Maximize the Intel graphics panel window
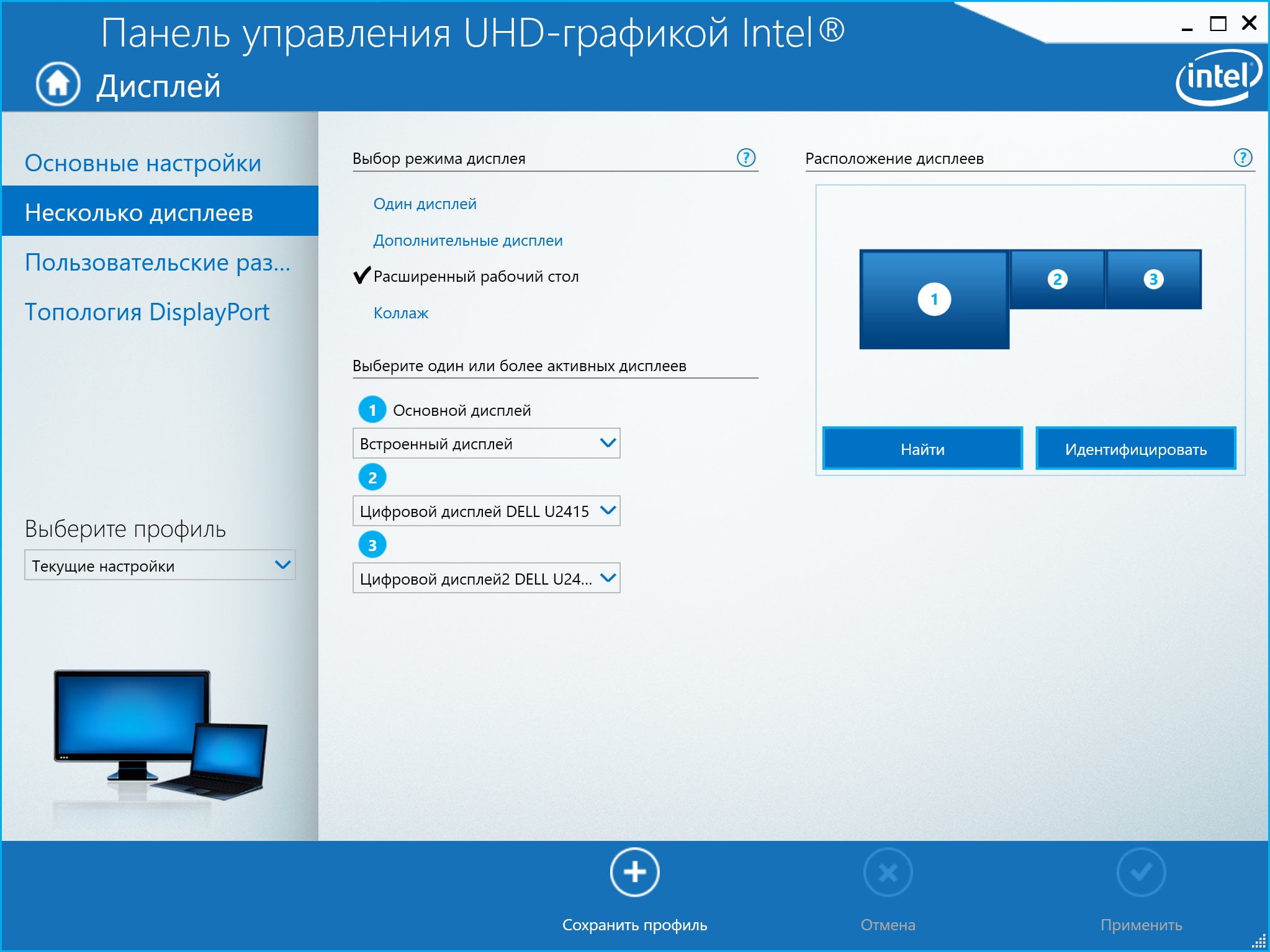The image size is (1270, 952). click(x=1218, y=24)
